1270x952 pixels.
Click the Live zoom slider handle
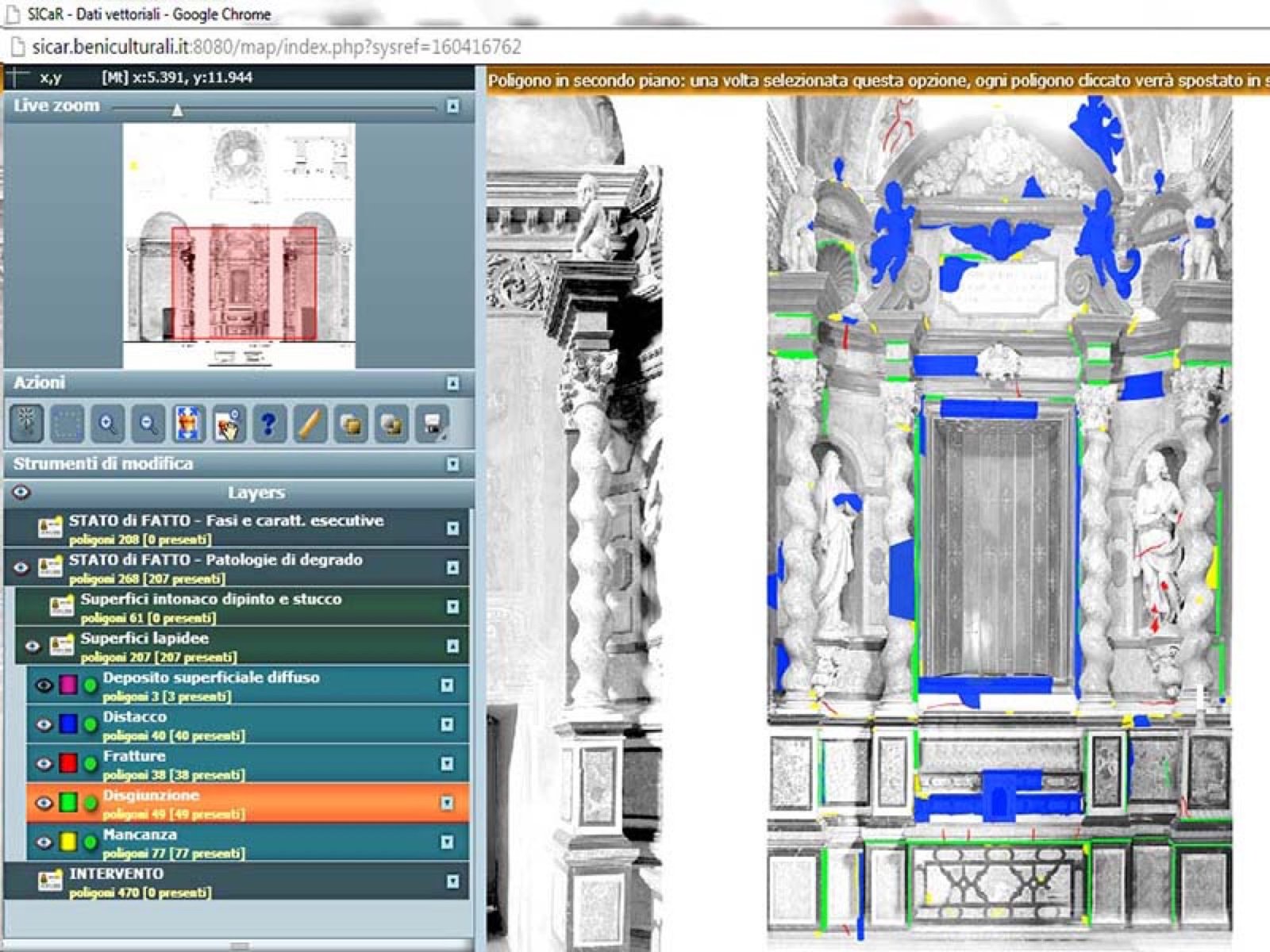(x=178, y=109)
